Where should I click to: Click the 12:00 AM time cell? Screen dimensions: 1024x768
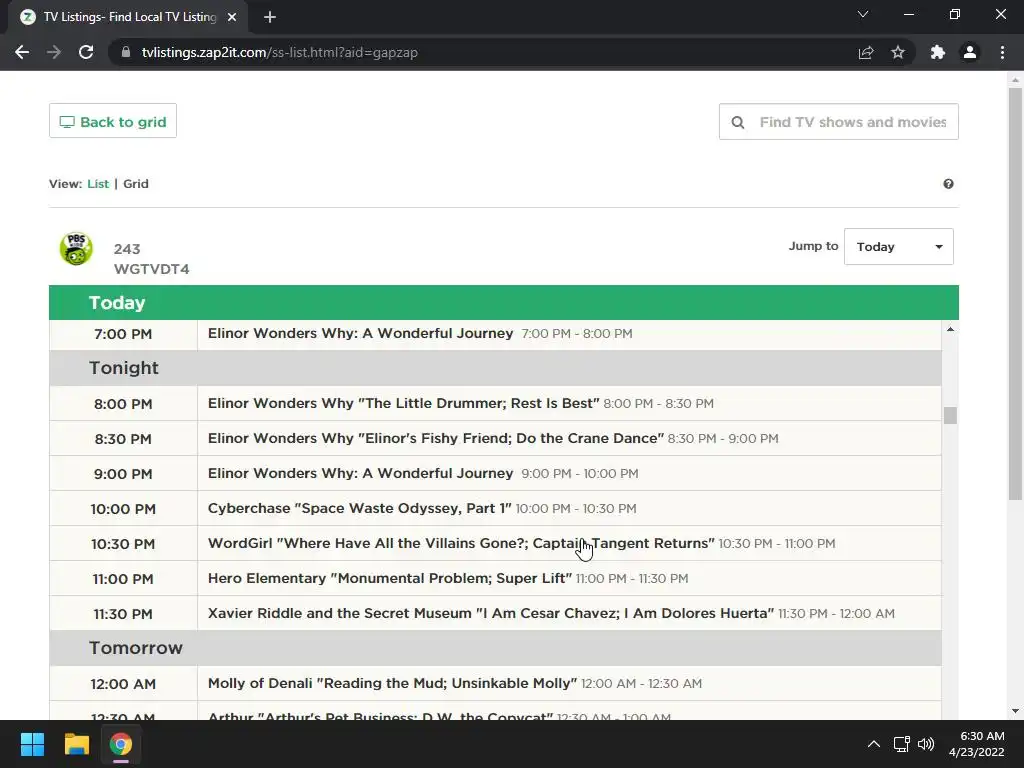(123, 684)
